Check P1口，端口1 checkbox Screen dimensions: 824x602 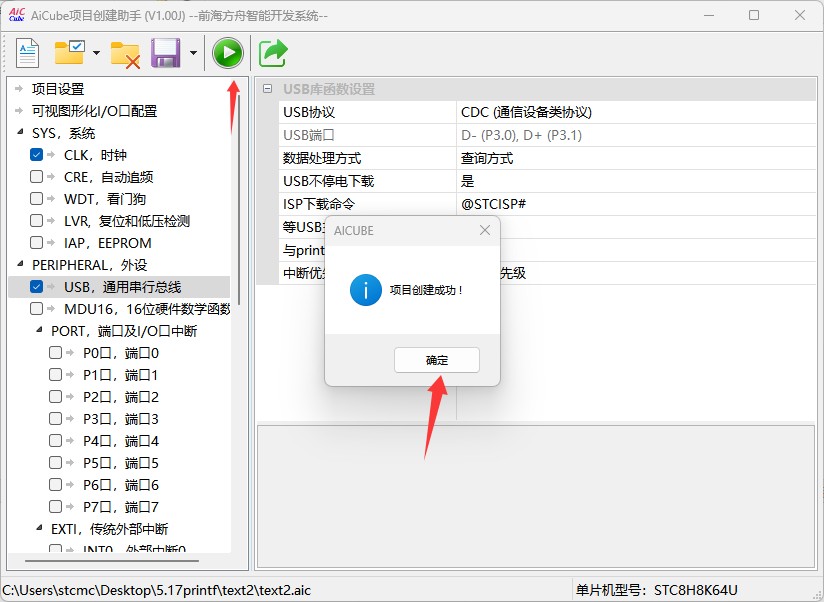[55, 375]
